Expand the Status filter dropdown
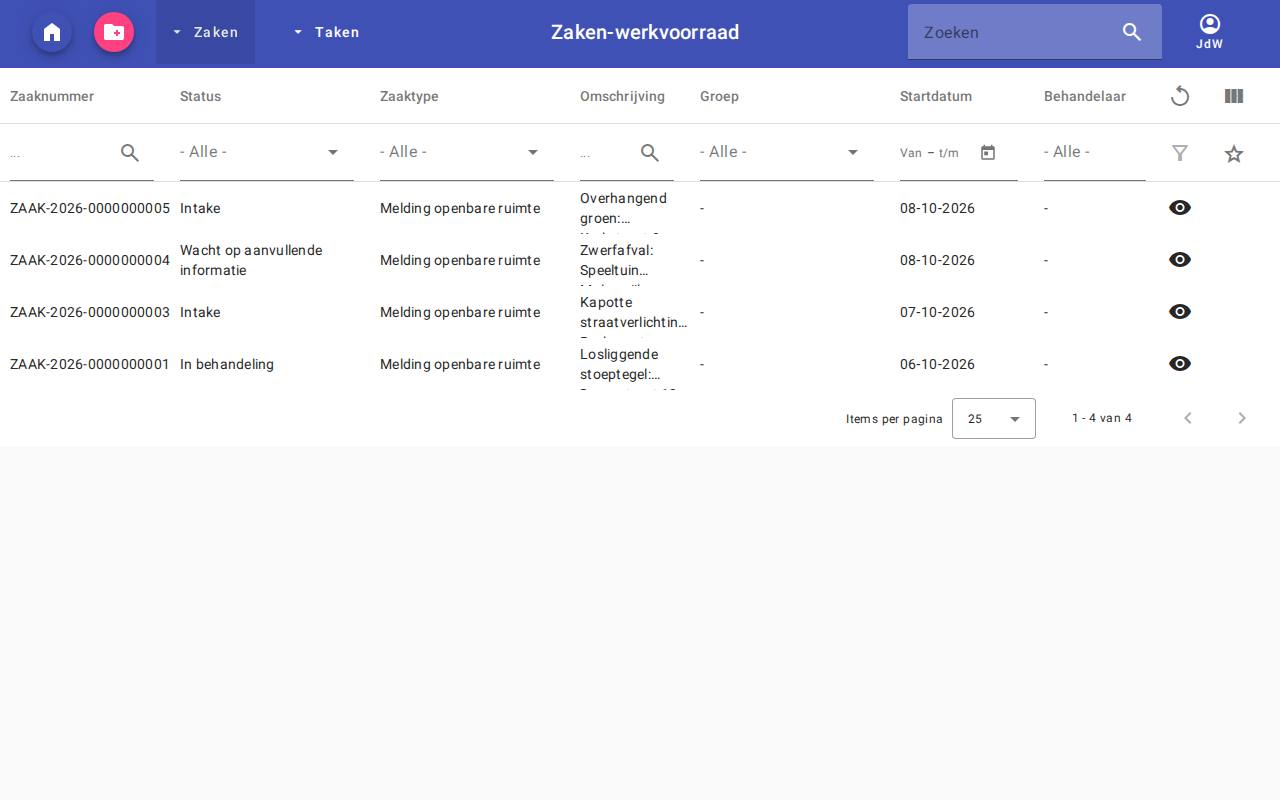1280x800 pixels. (267, 153)
